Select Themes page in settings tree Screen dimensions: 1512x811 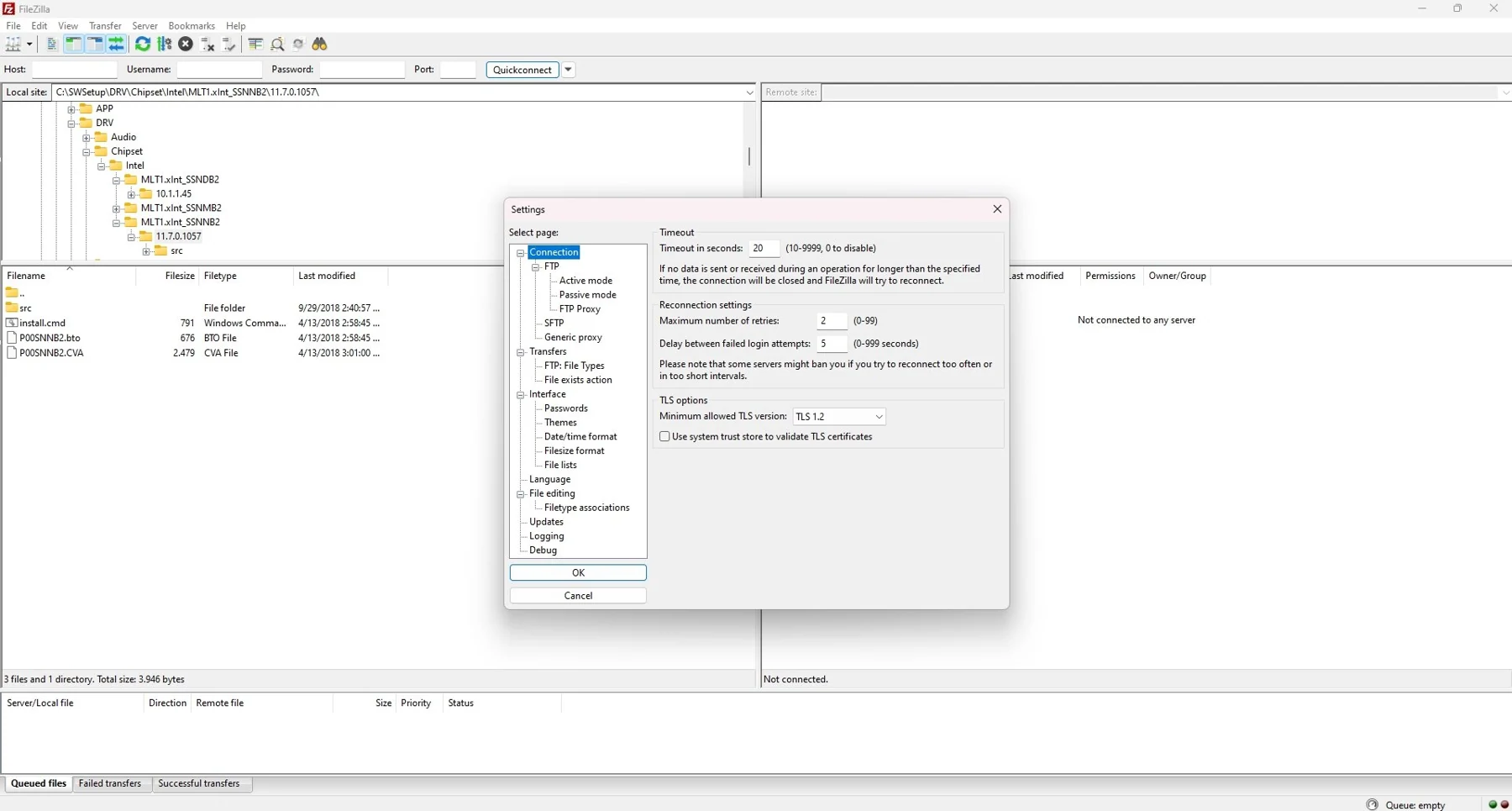click(x=560, y=423)
